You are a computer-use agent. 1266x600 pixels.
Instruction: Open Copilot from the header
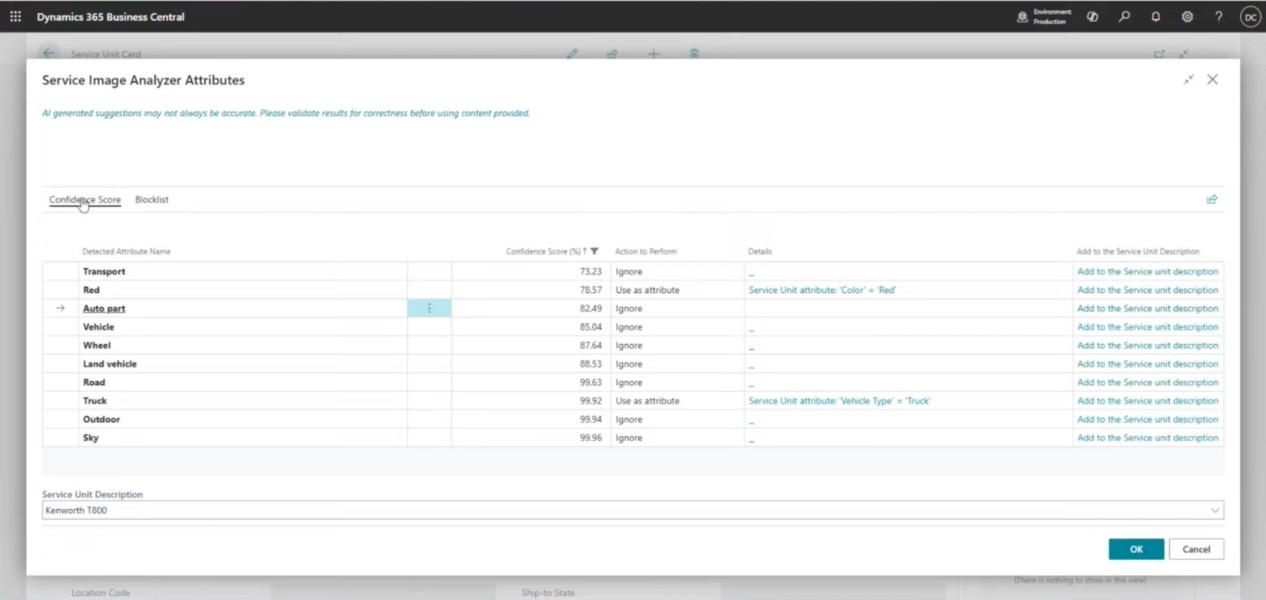coord(1092,16)
